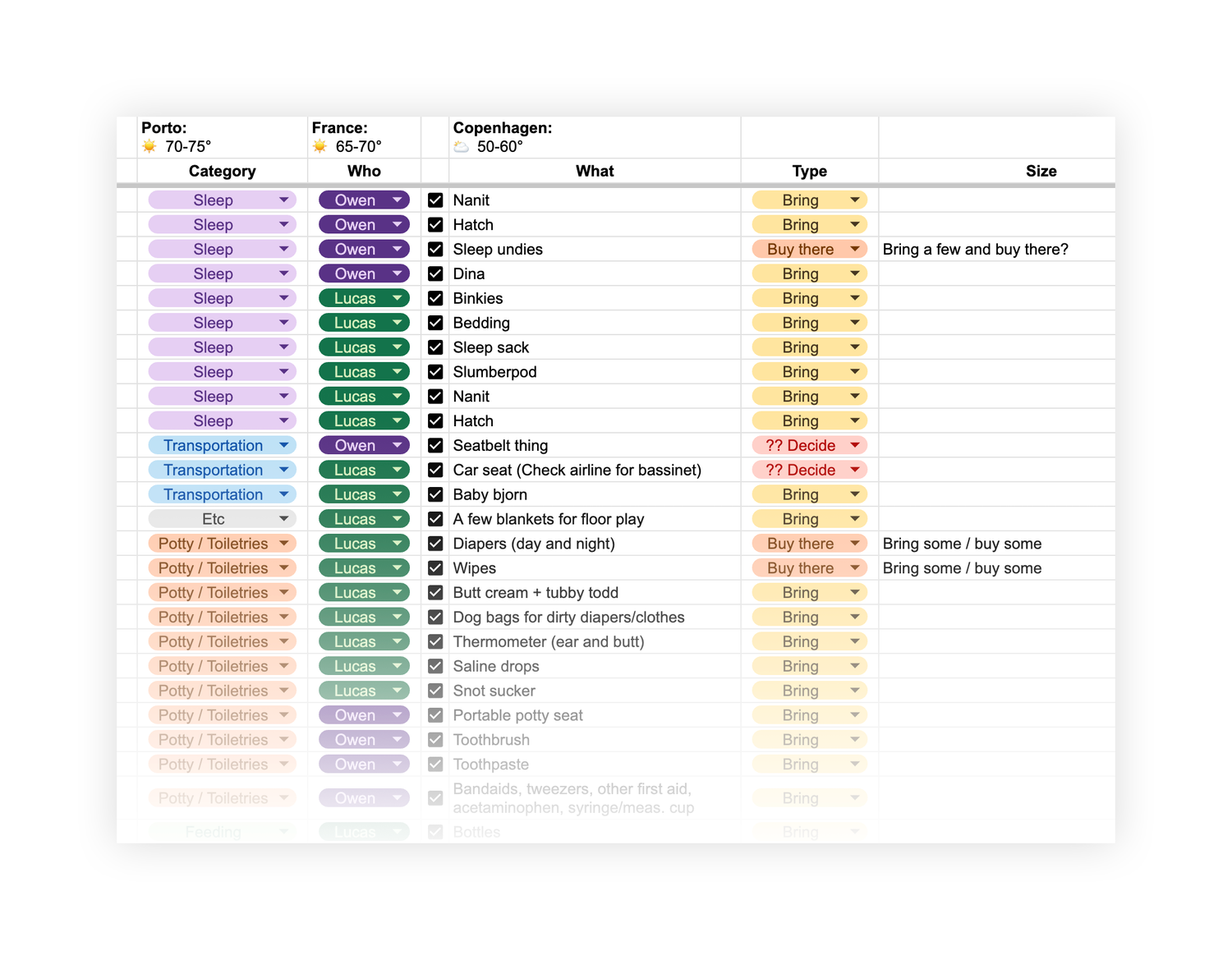The width and height of the screenshot is (1232, 960).
Task: Click the arrow on Sleep undies' Buy there chip
Action: pyautogui.click(x=854, y=249)
